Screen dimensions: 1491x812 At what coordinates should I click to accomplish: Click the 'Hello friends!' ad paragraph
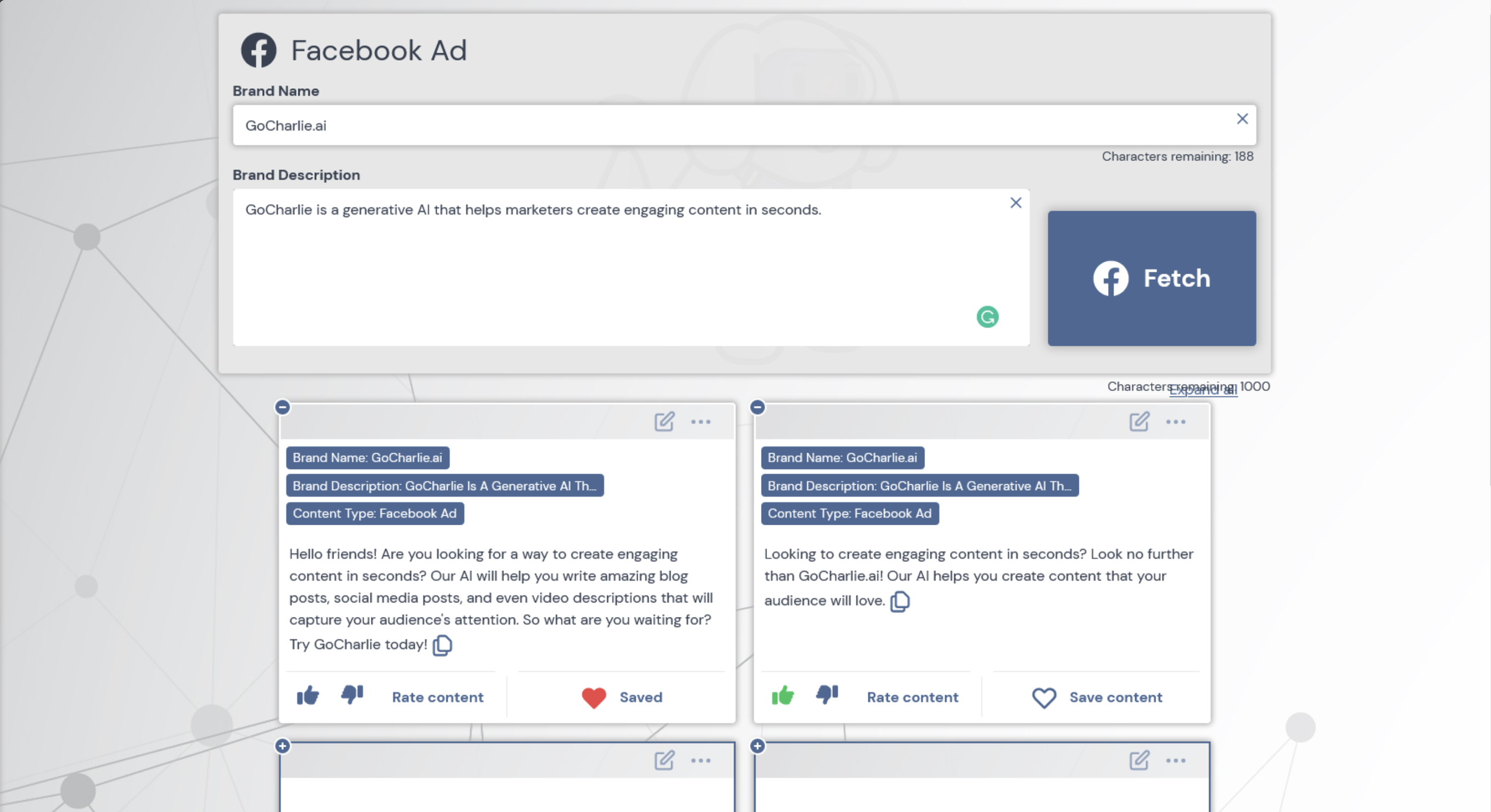coord(501,599)
